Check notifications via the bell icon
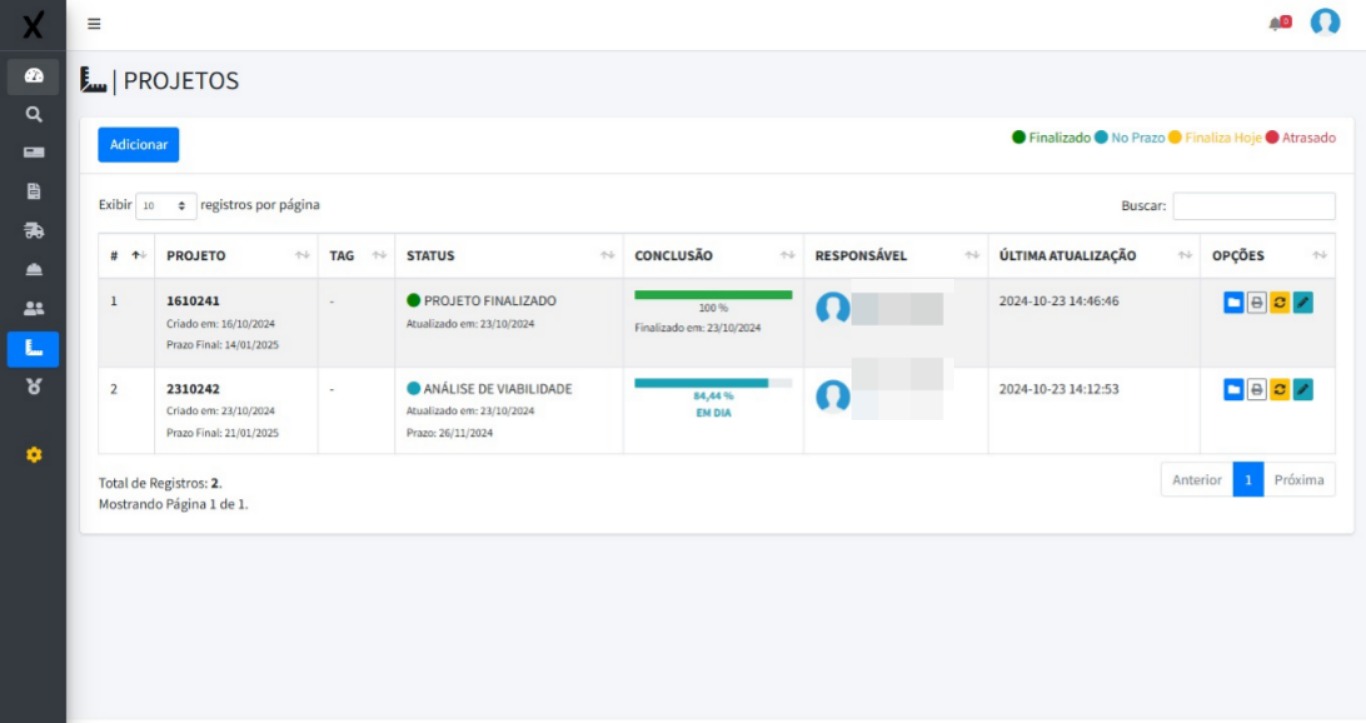1366x723 pixels. coord(1274,24)
